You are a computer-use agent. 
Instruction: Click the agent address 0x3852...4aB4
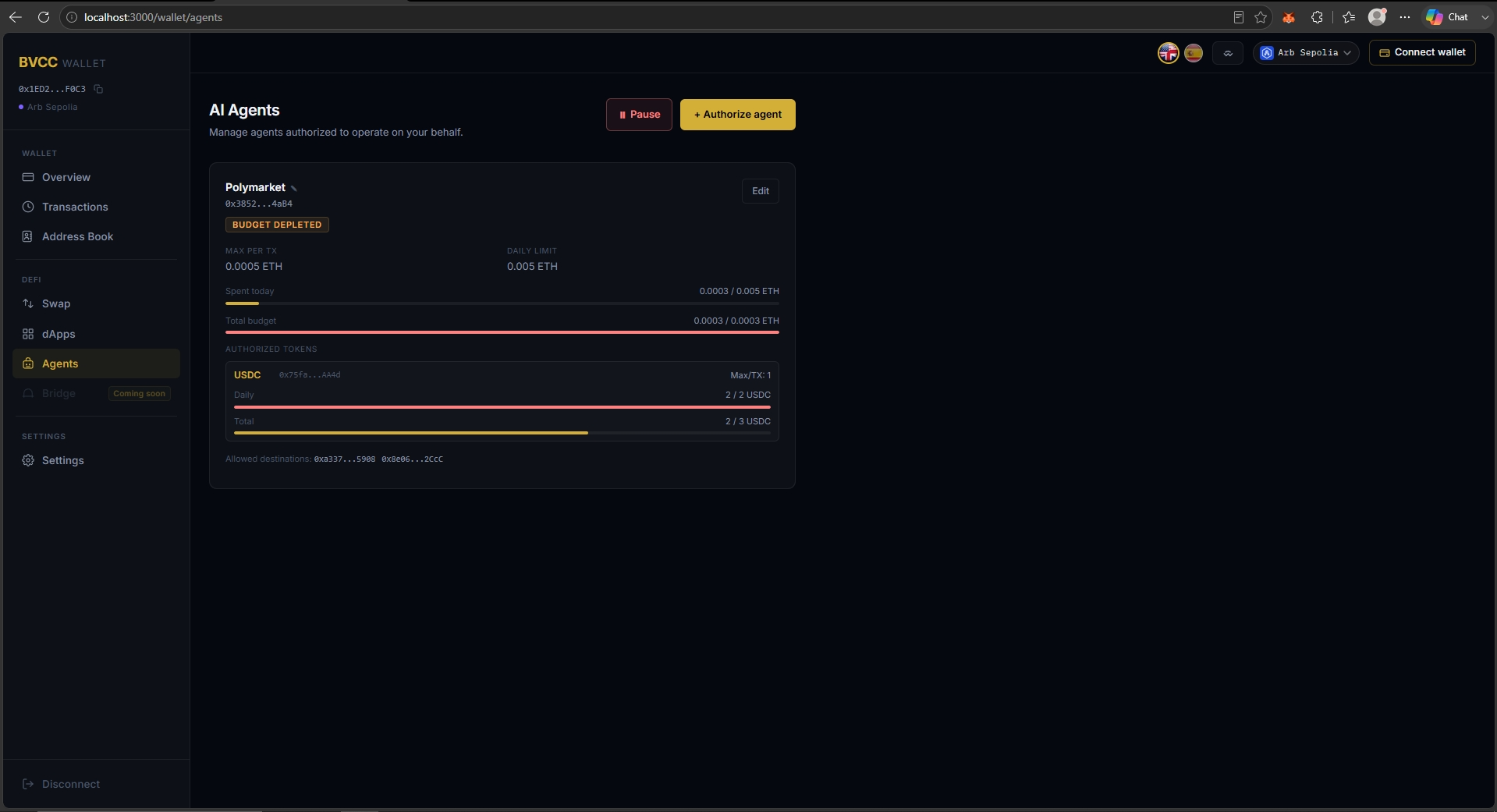(259, 204)
